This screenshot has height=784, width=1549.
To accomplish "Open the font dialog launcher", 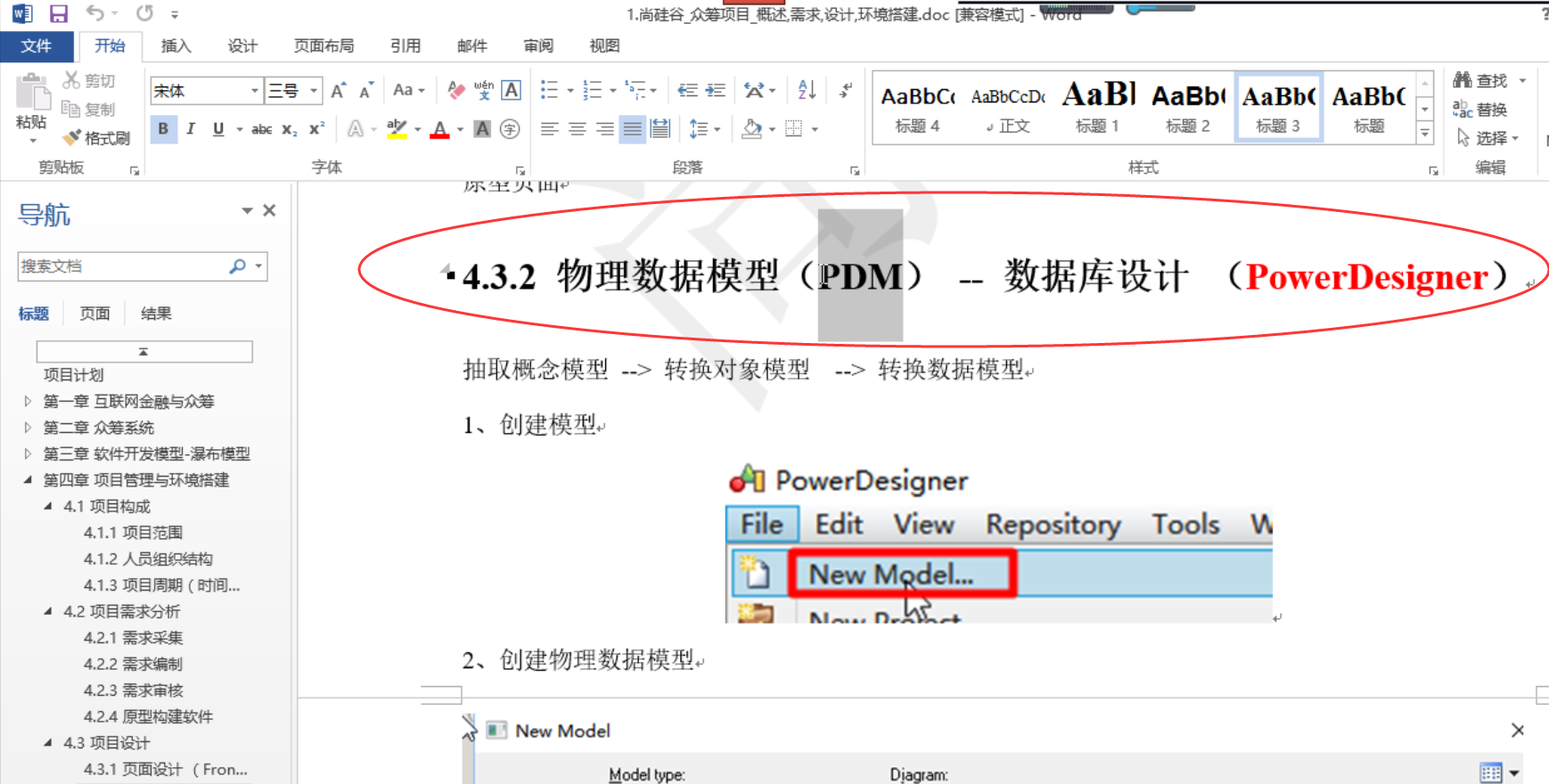I will (520, 170).
